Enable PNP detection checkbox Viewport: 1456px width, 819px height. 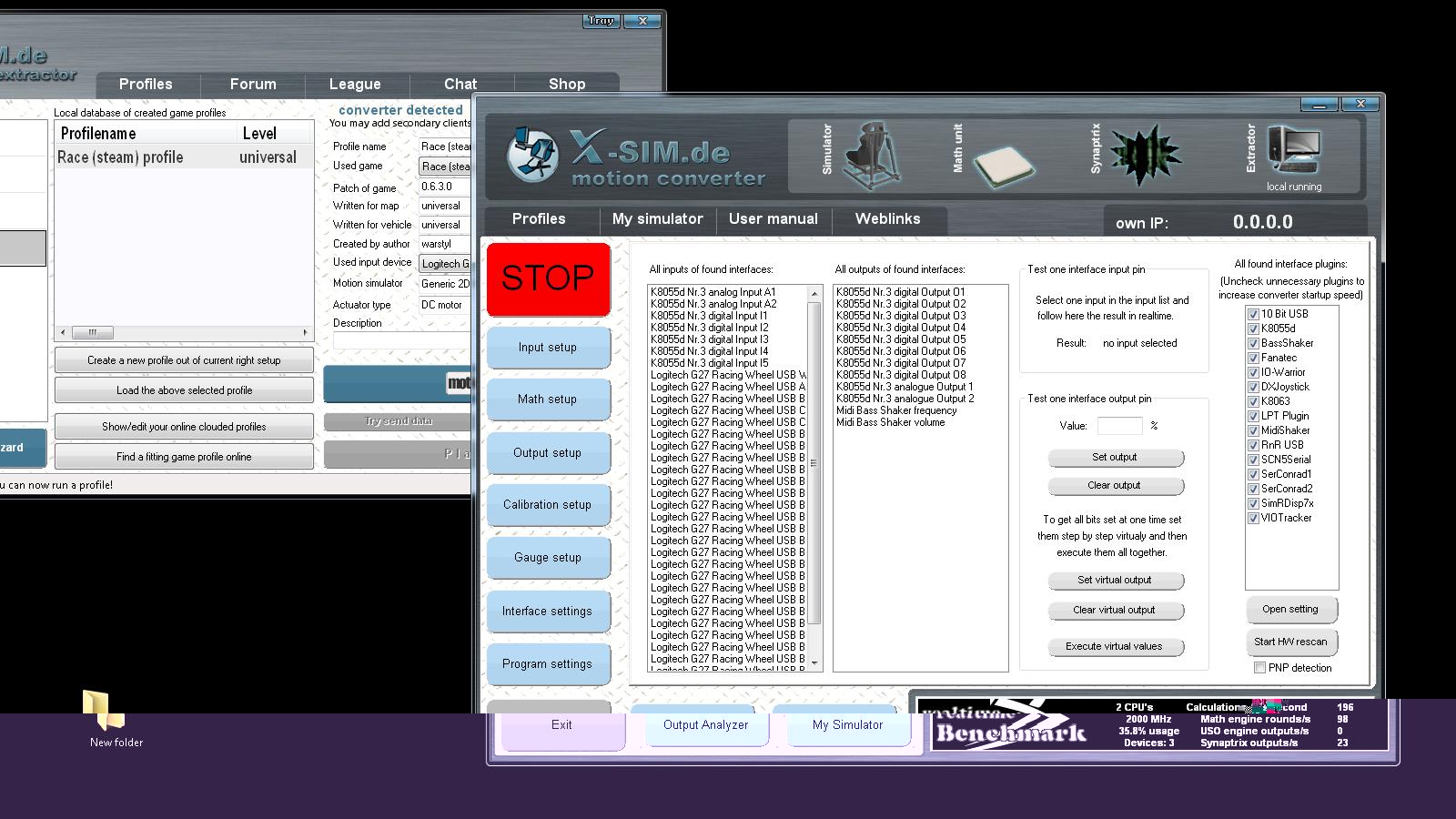tap(1259, 668)
